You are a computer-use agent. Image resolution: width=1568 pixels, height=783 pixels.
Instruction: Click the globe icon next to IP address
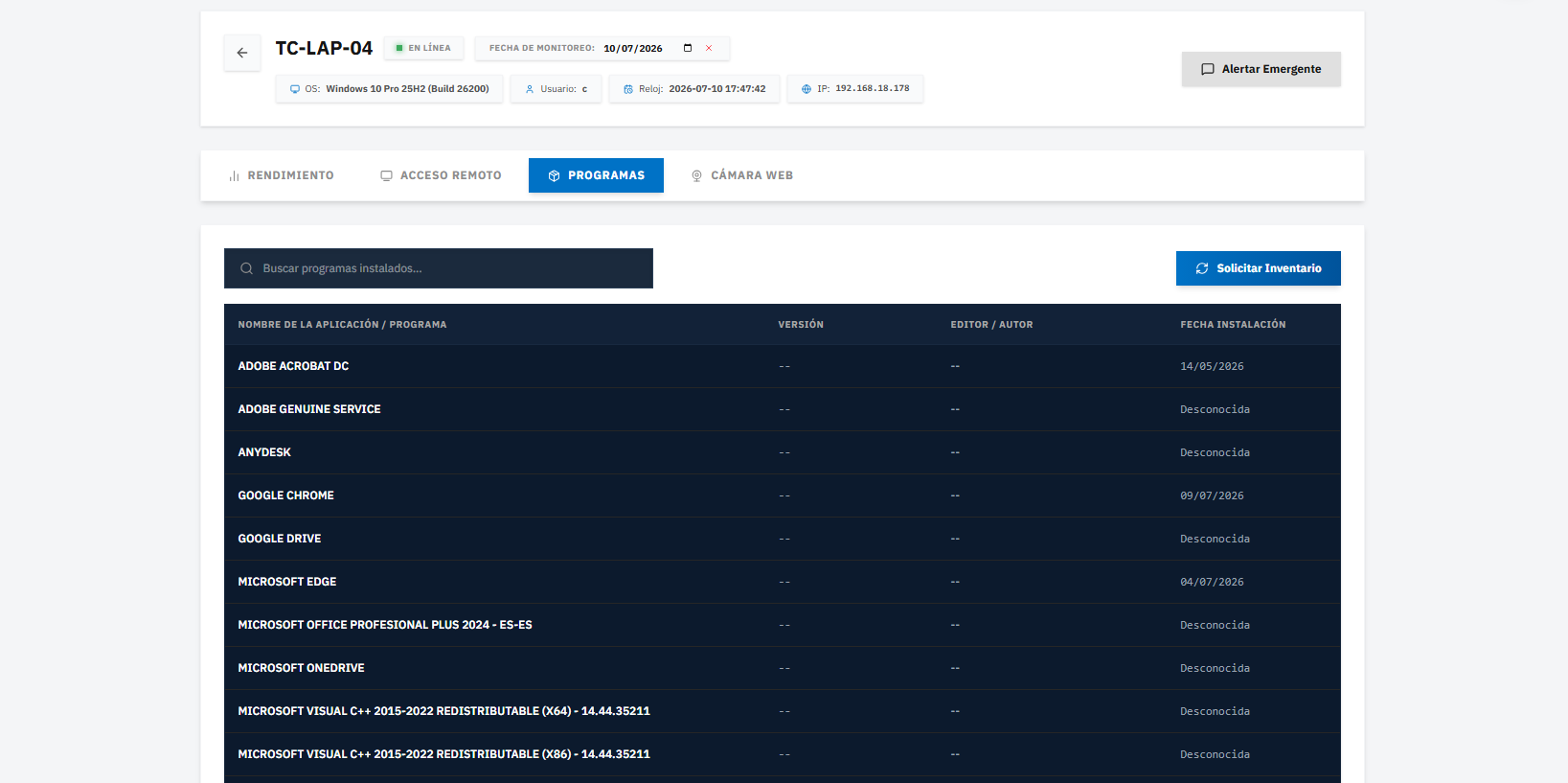[x=807, y=89]
